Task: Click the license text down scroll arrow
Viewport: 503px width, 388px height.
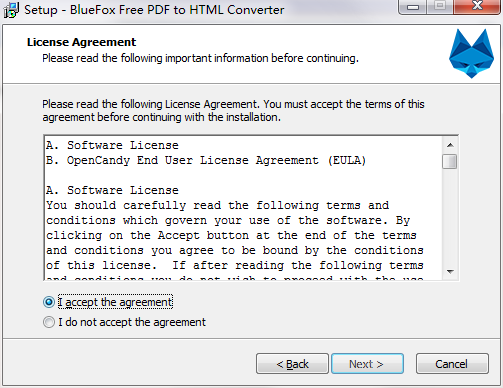Action: tap(450, 272)
